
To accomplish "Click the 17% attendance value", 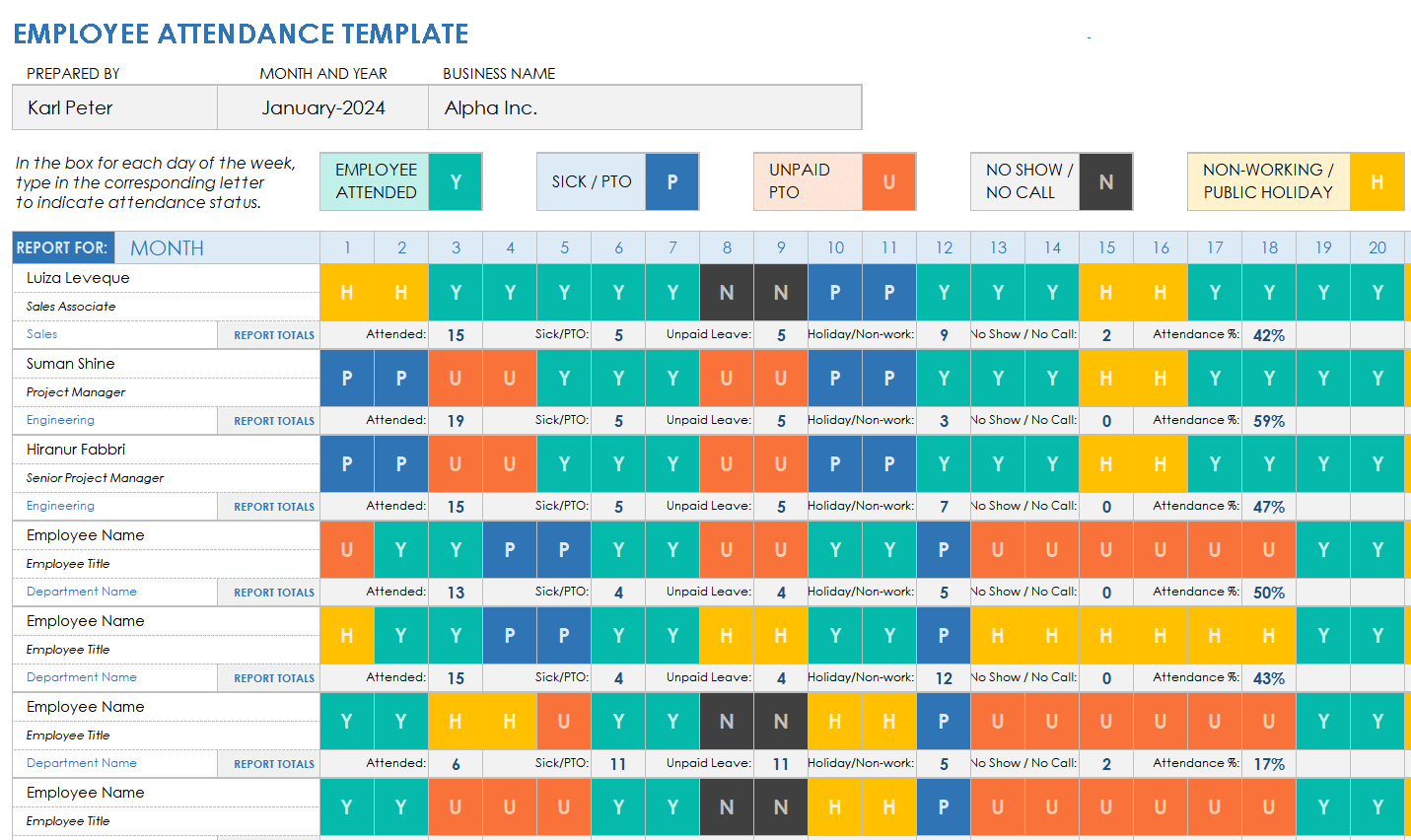I will [1269, 764].
